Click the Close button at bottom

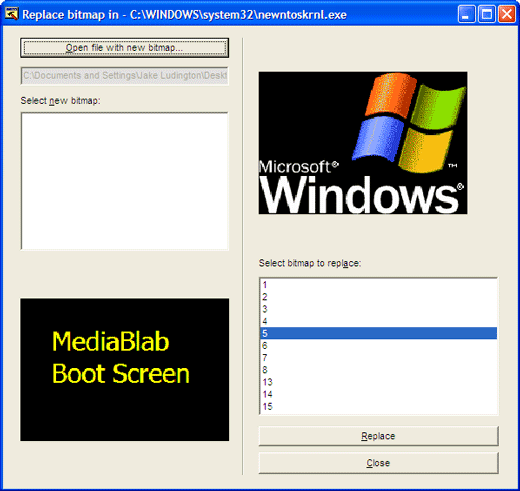(378, 463)
